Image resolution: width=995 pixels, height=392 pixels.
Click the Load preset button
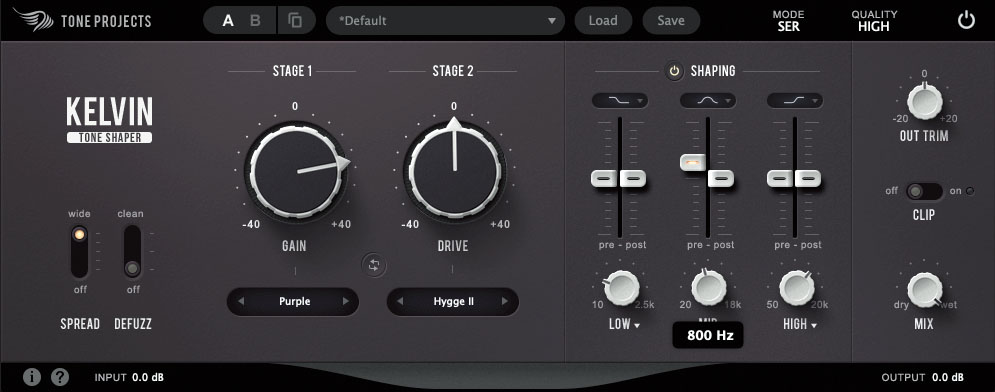coord(603,20)
